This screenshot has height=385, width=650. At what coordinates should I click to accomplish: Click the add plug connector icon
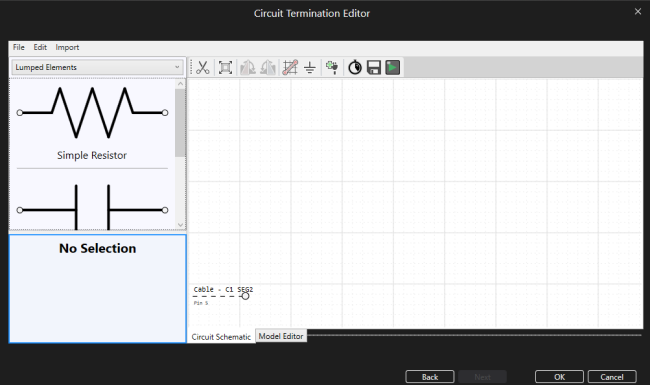[x=332, y=67]
